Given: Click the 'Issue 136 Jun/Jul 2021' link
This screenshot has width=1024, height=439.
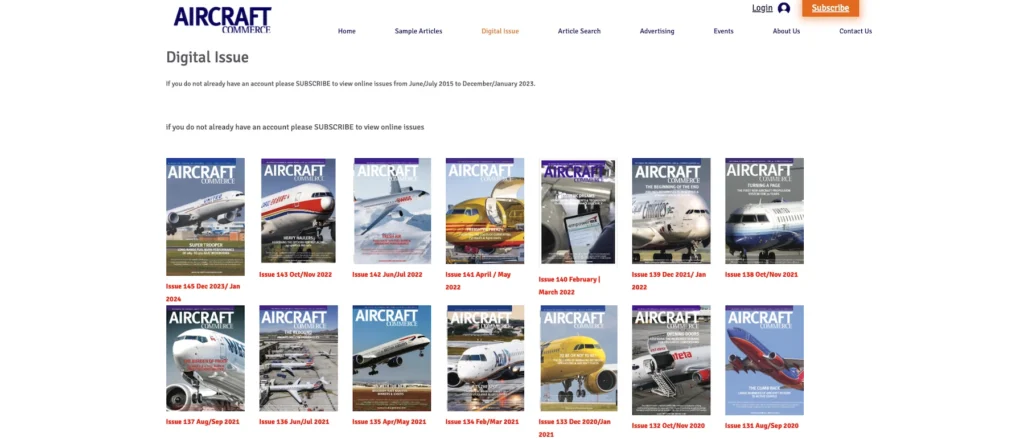Looking at the screenshot, I should pyautogui.click(x=294, y=422).
